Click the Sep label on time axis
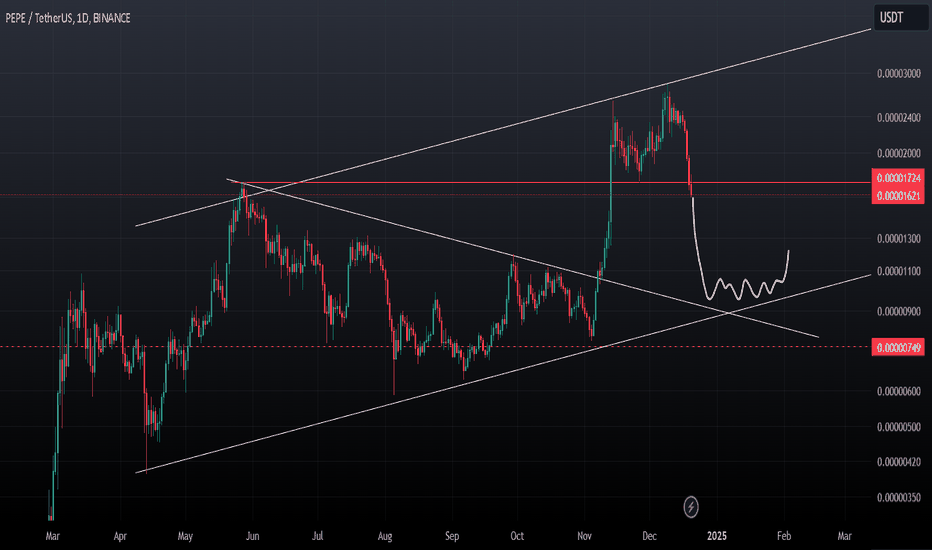The height and width of the screenshot is (550, 932). [x=452, y=536]
